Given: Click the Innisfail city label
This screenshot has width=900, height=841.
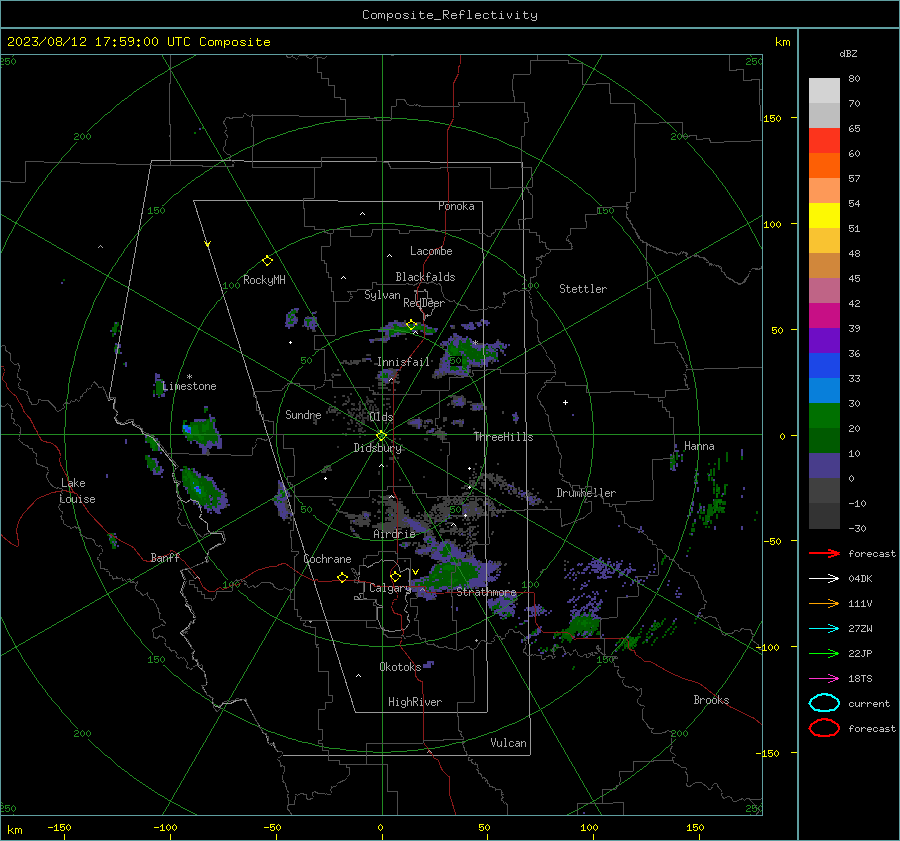Looking at the screenshot, I should pos(403,362).
